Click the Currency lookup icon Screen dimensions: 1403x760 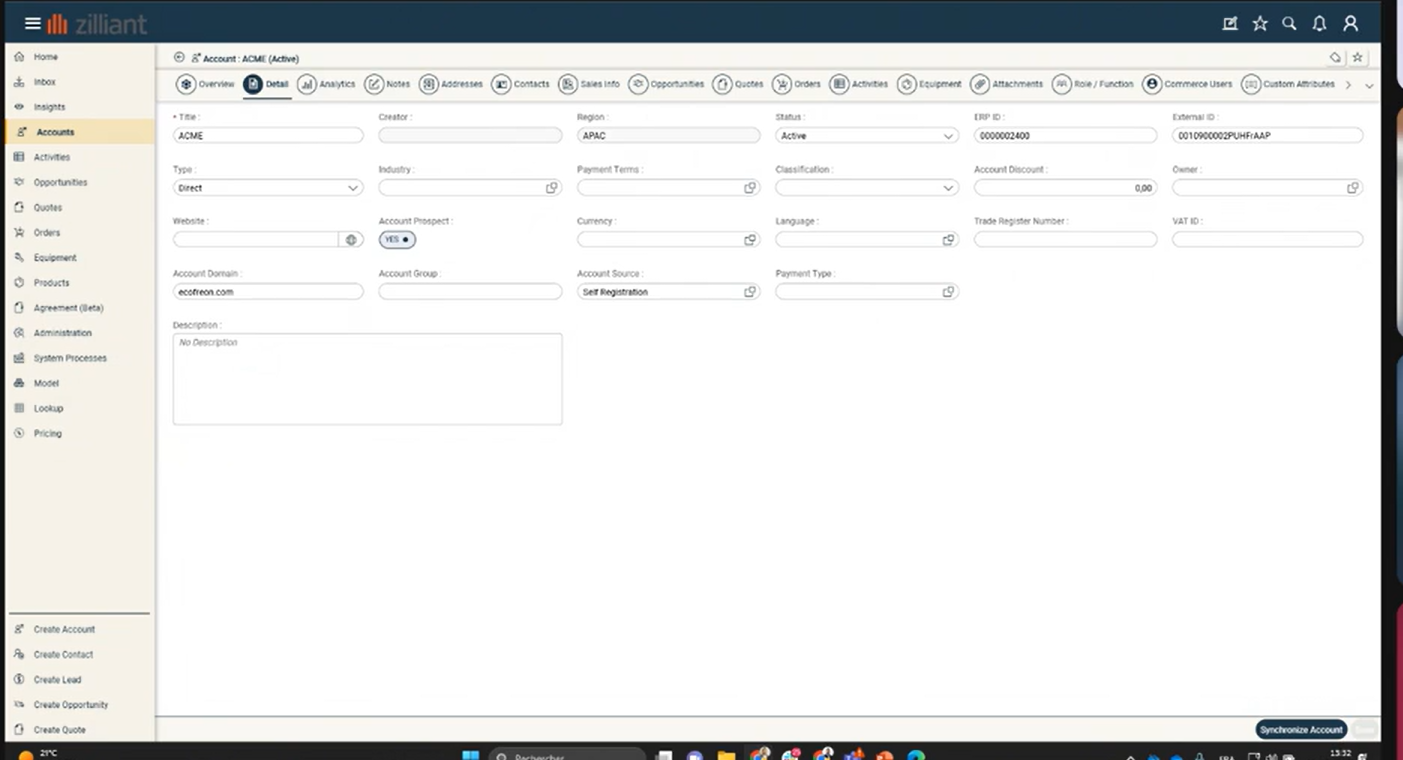pyautogui.click(x=750, y=240)
